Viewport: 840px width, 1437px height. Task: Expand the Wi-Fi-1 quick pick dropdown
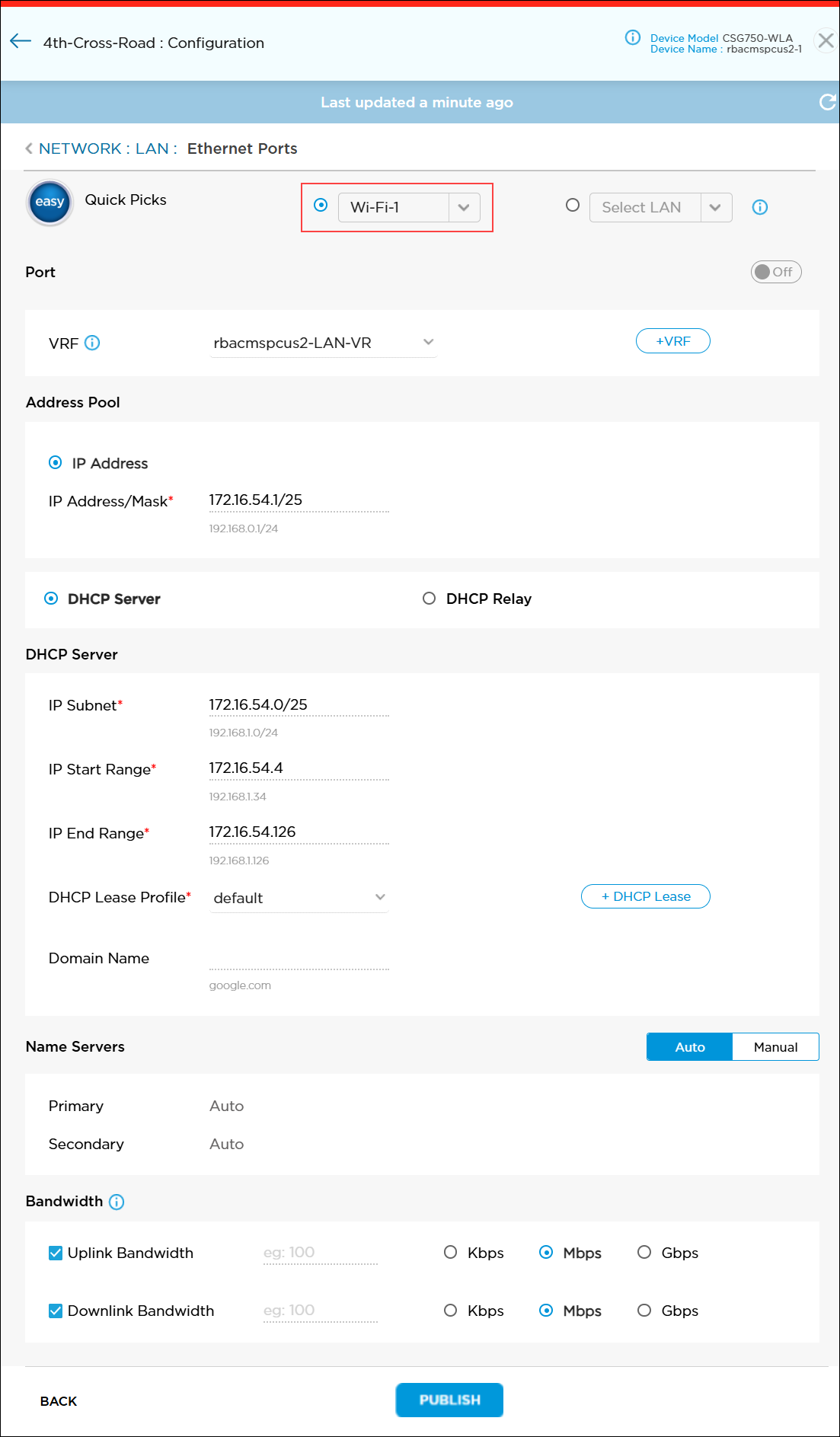[463, 207]
